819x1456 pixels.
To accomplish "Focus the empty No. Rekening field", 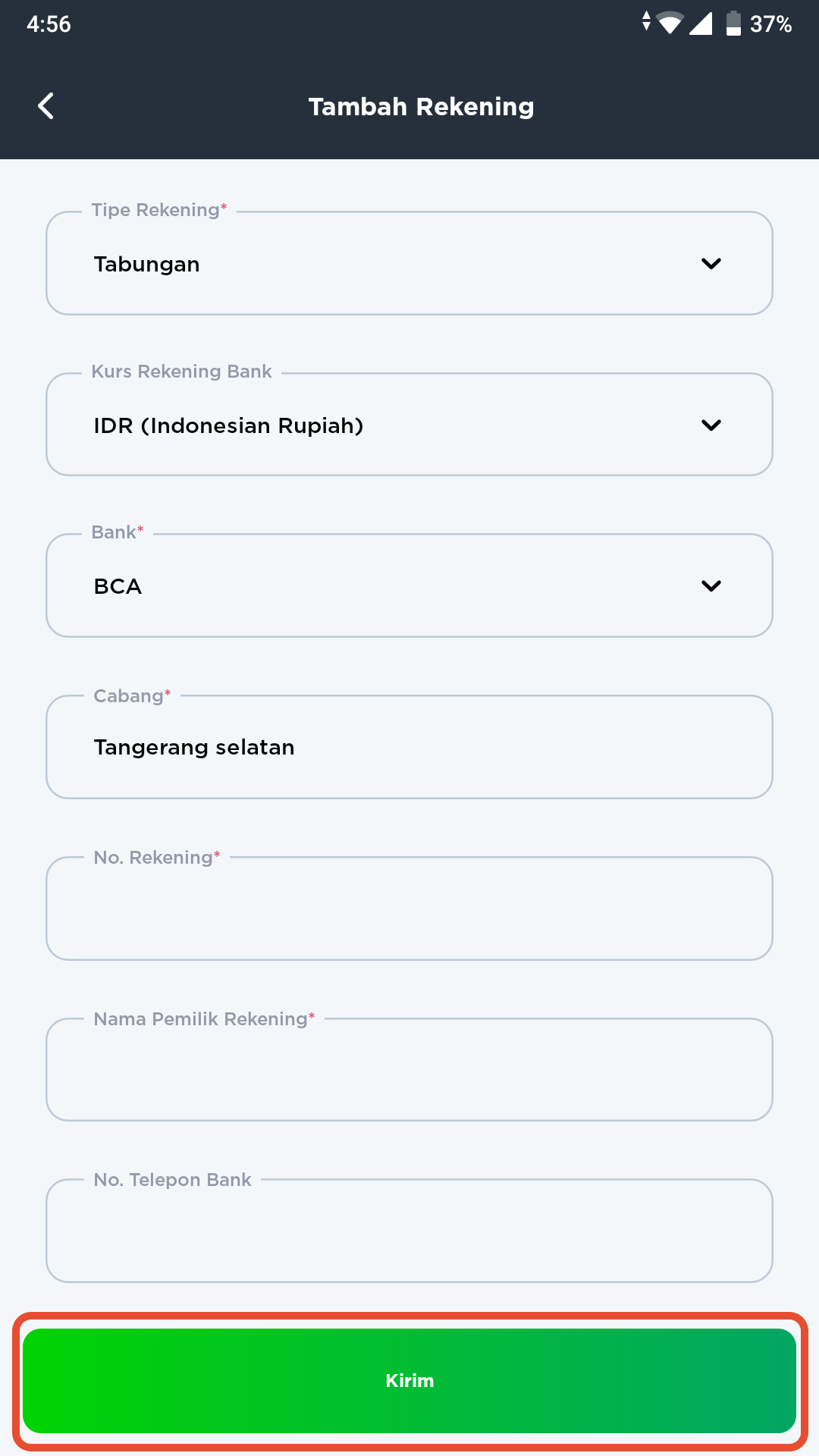I will 409,908.
